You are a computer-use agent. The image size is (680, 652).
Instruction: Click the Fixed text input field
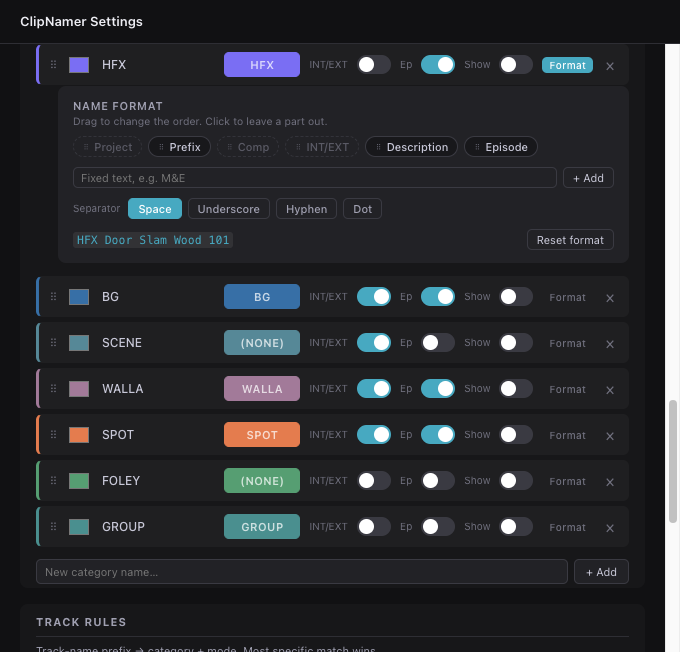point(315,178)
